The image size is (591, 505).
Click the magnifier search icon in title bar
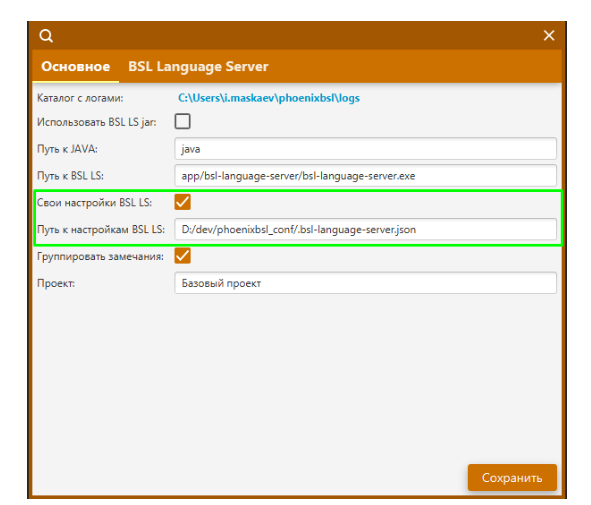click(46, 36)
